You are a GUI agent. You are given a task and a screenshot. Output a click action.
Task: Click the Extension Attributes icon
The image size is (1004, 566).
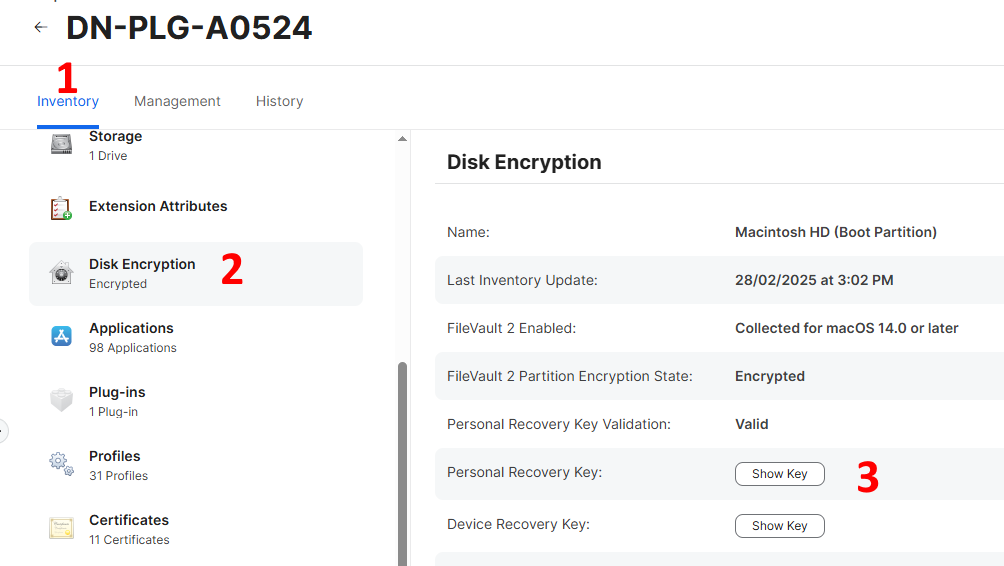(x=62, y=208)
